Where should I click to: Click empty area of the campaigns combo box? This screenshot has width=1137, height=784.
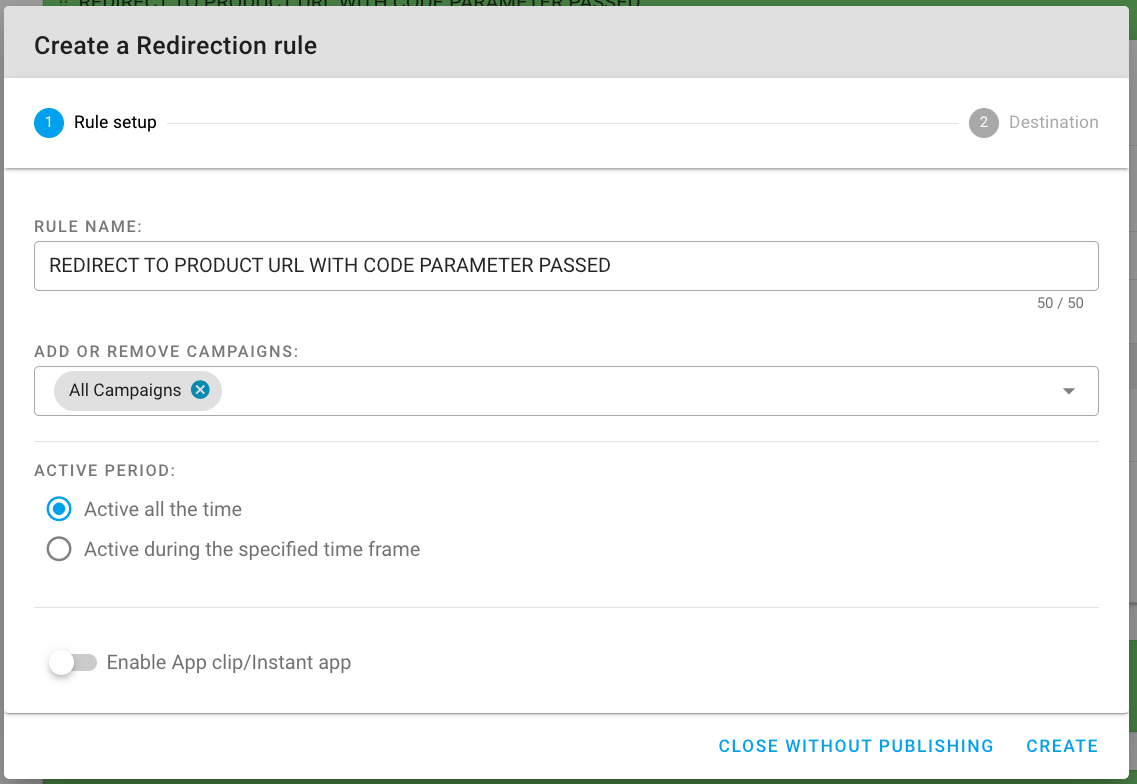coord(640,391)
